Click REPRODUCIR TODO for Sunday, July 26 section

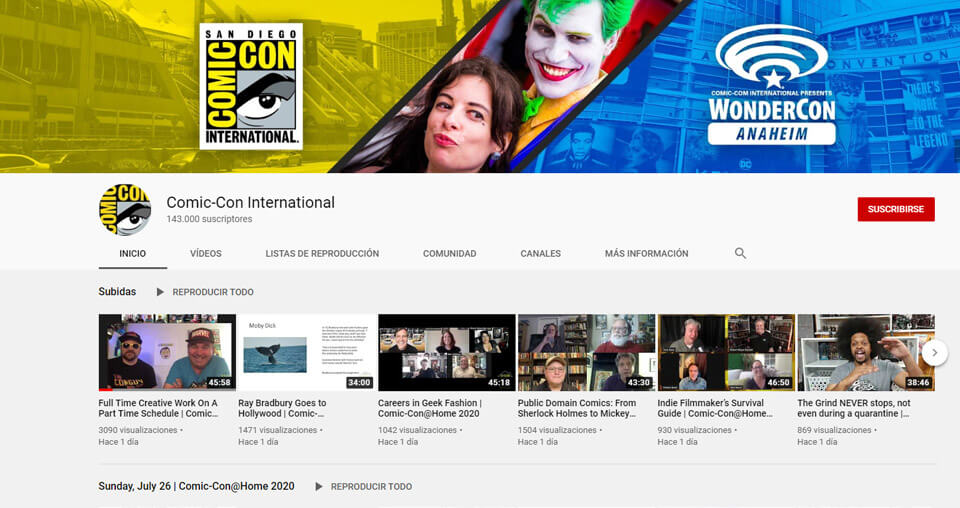coord(371,487)
